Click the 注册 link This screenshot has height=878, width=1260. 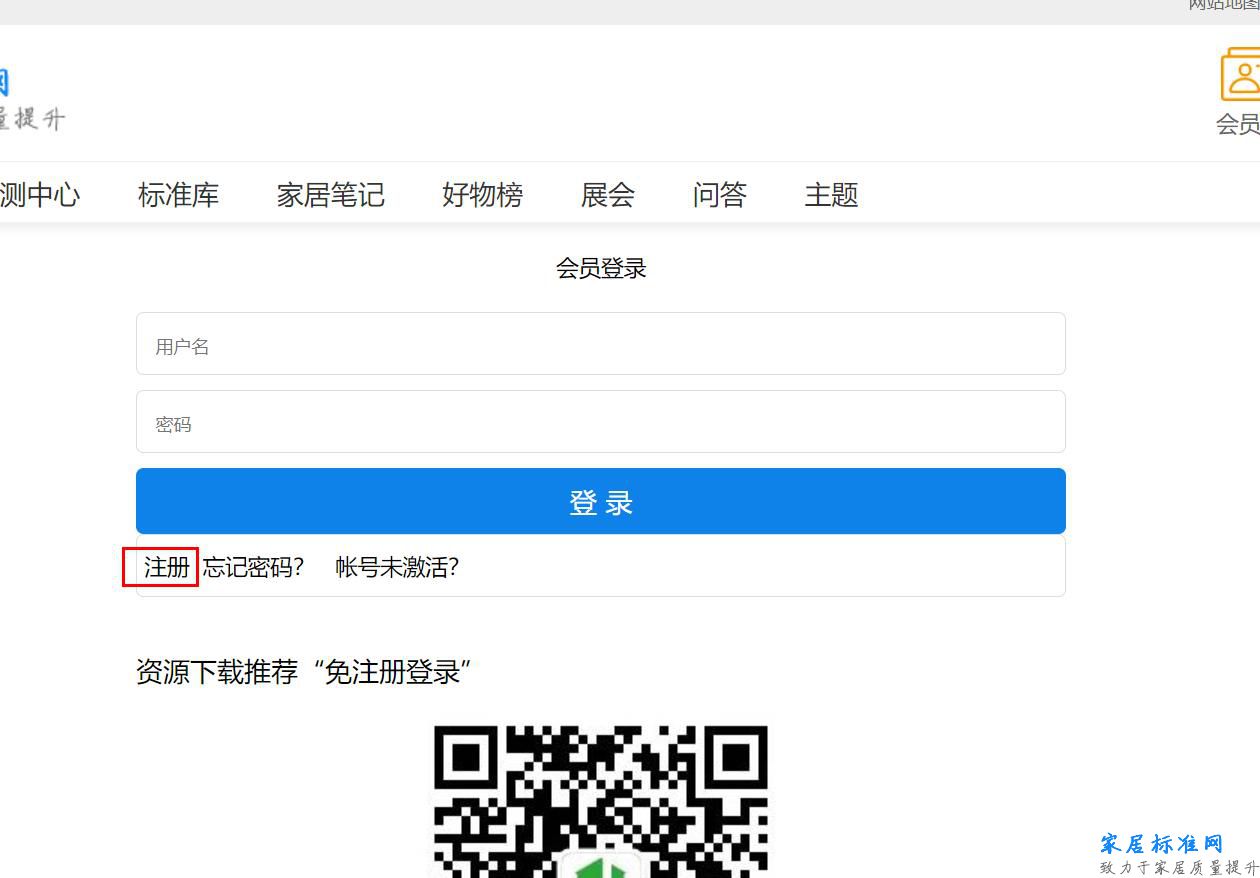[166, 567]
